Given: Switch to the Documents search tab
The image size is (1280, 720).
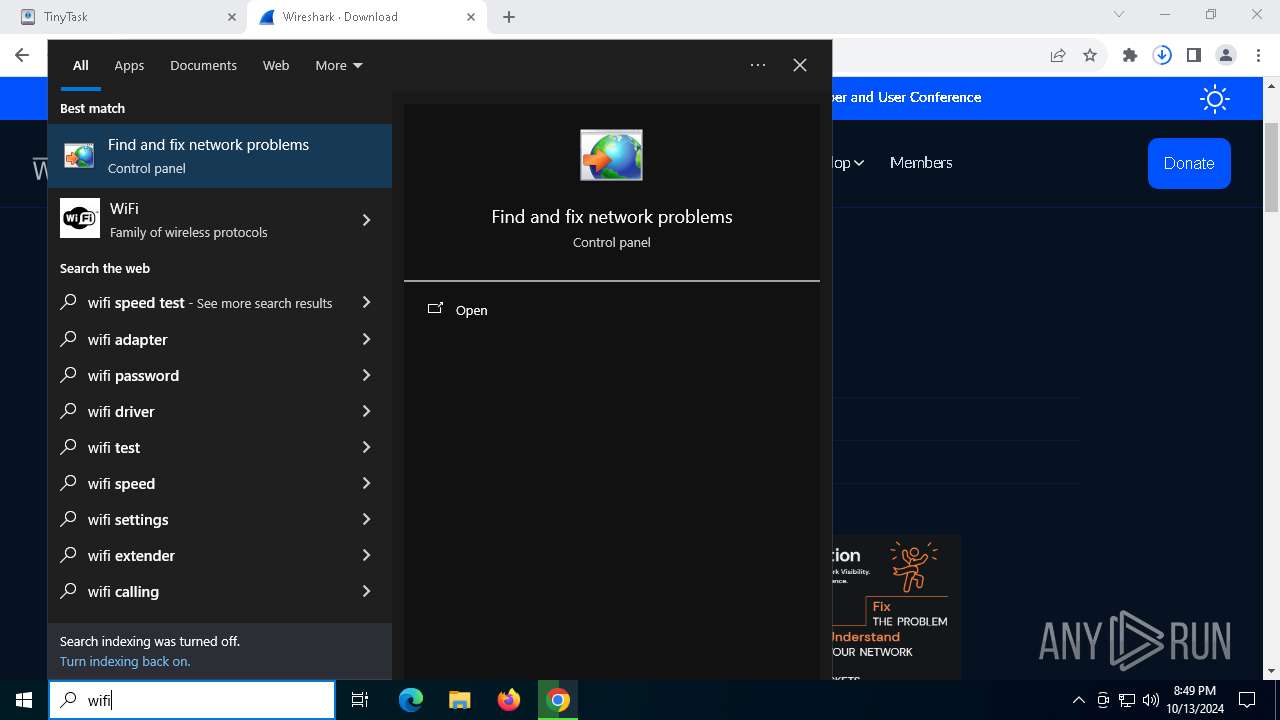Looking at the screenshot, I should pyautogui.click(x=203, y=65).
